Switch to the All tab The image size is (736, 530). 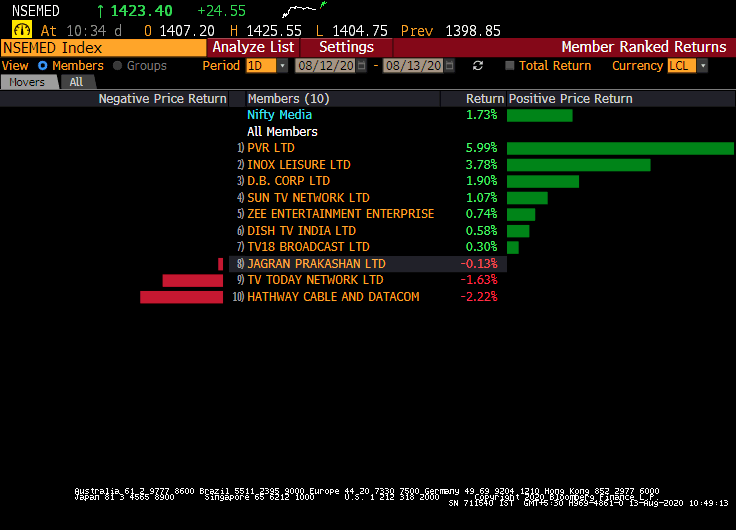76,82
